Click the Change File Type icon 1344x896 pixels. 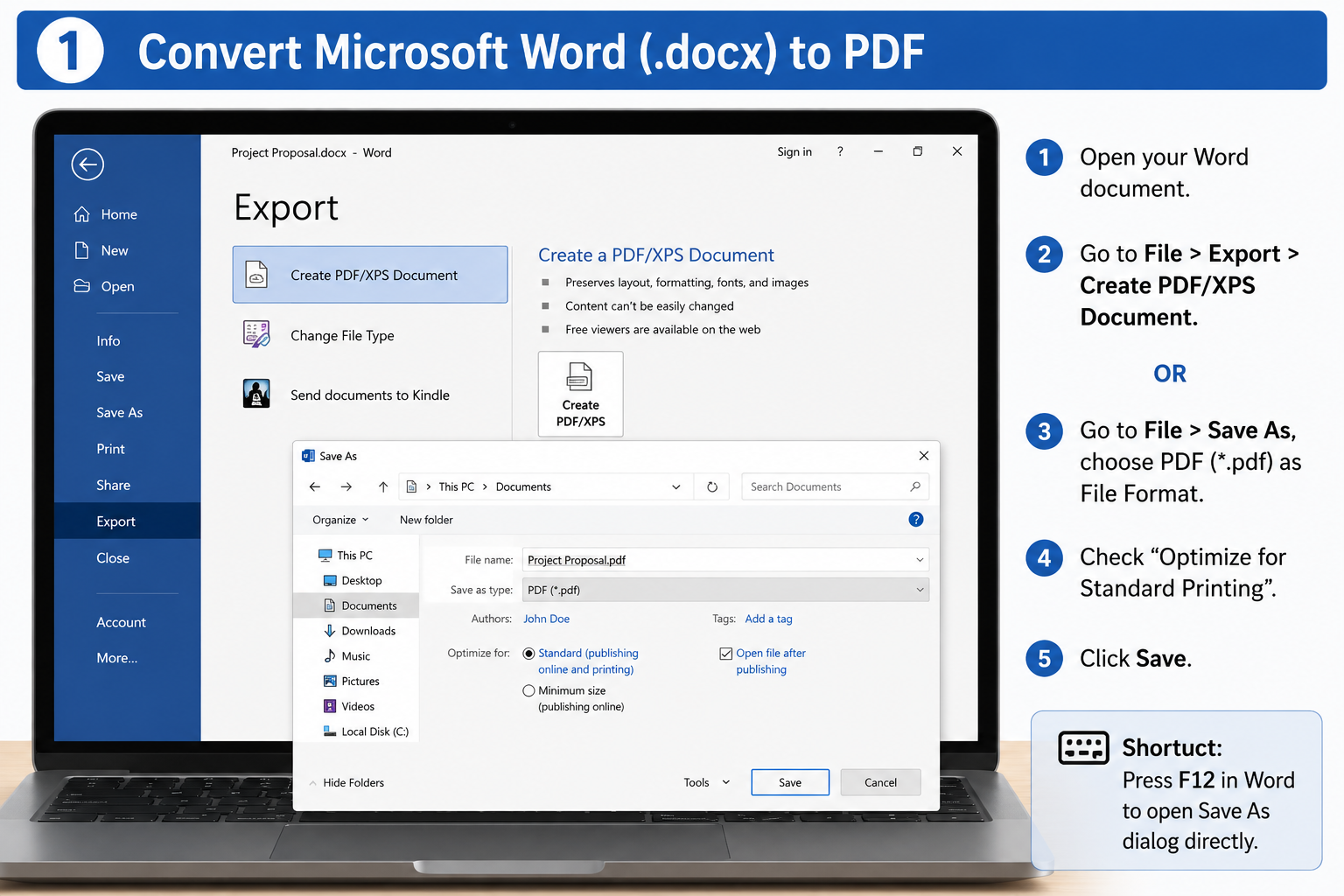click(256, 333)
